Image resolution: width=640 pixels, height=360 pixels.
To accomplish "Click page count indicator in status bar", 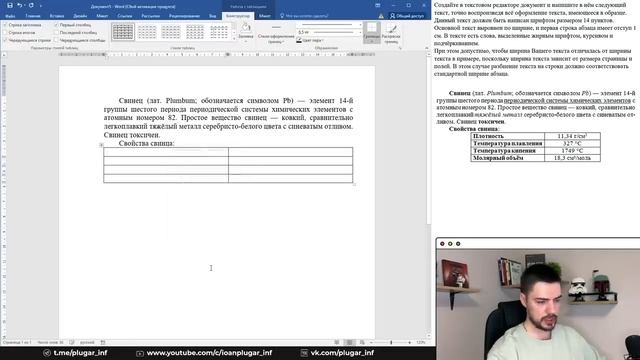I will coord(17,342).
